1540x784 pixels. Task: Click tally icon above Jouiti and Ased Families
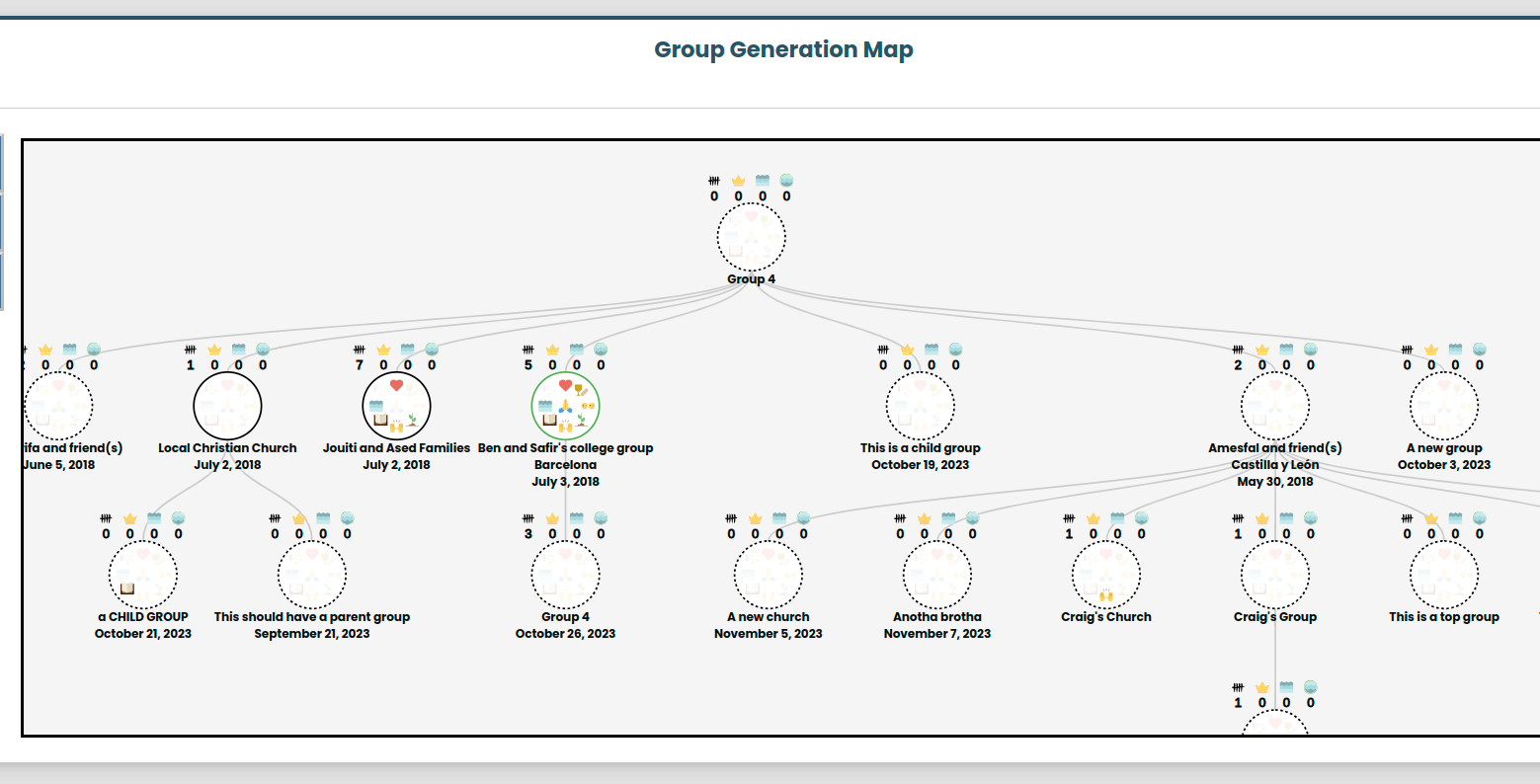pyautogui.click(x=360, y=350)
